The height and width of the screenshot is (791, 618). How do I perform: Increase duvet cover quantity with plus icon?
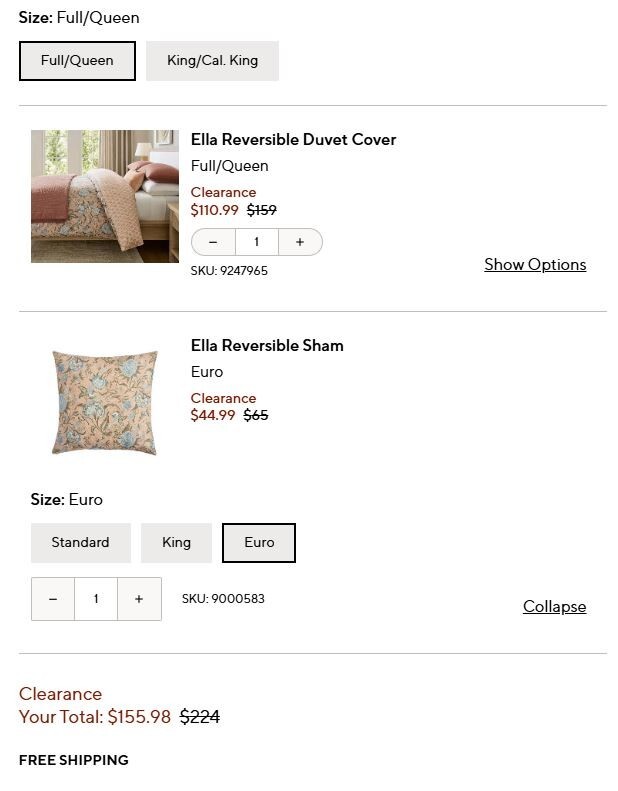coord(299,242)
